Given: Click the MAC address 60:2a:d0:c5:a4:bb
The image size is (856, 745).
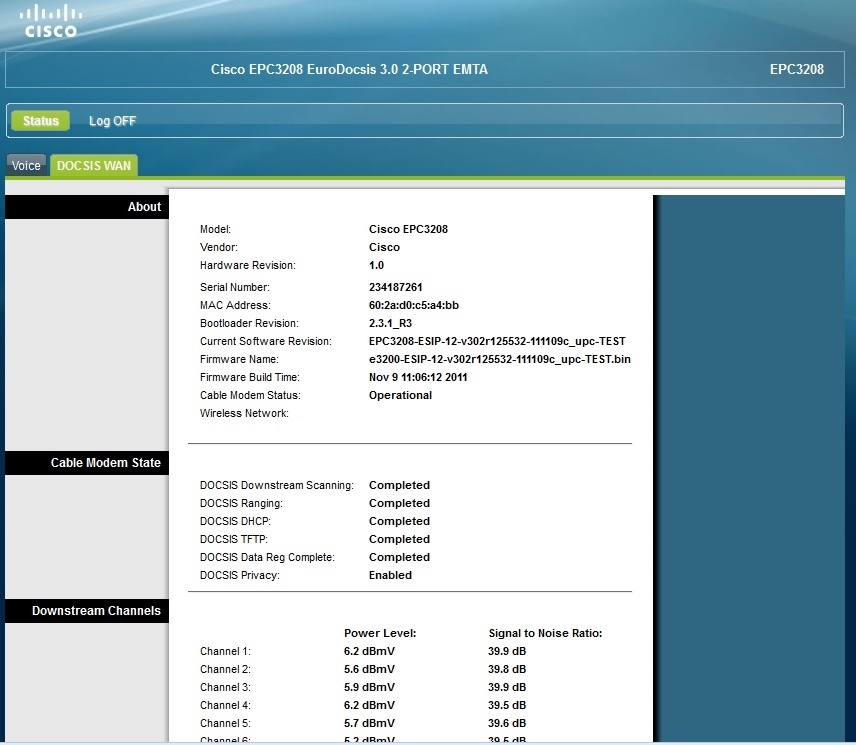Looking at the screenshot, I should (x=414, y=305).
